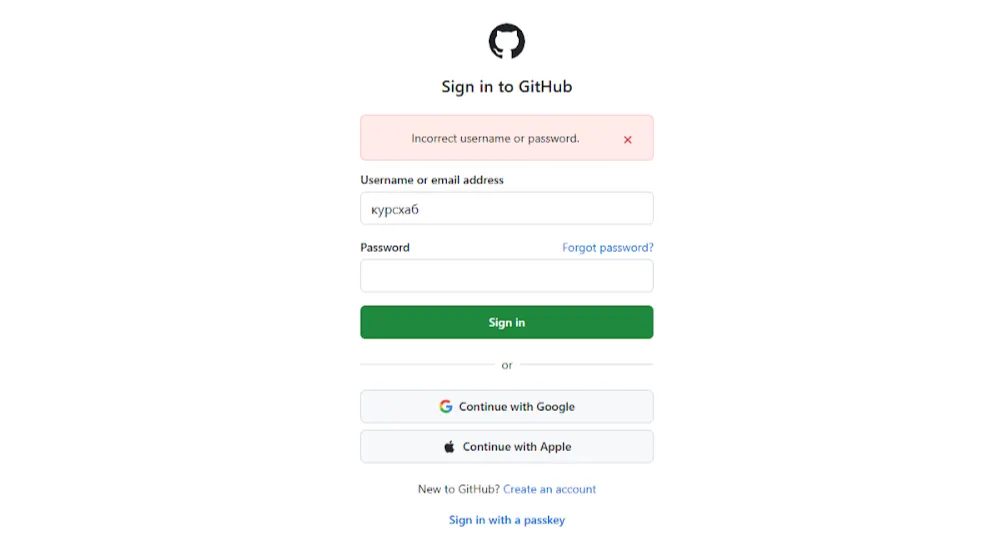991x558 pixels.
Task: Click the 'New to GitHub?' text
Action: [x=458, y=489]
